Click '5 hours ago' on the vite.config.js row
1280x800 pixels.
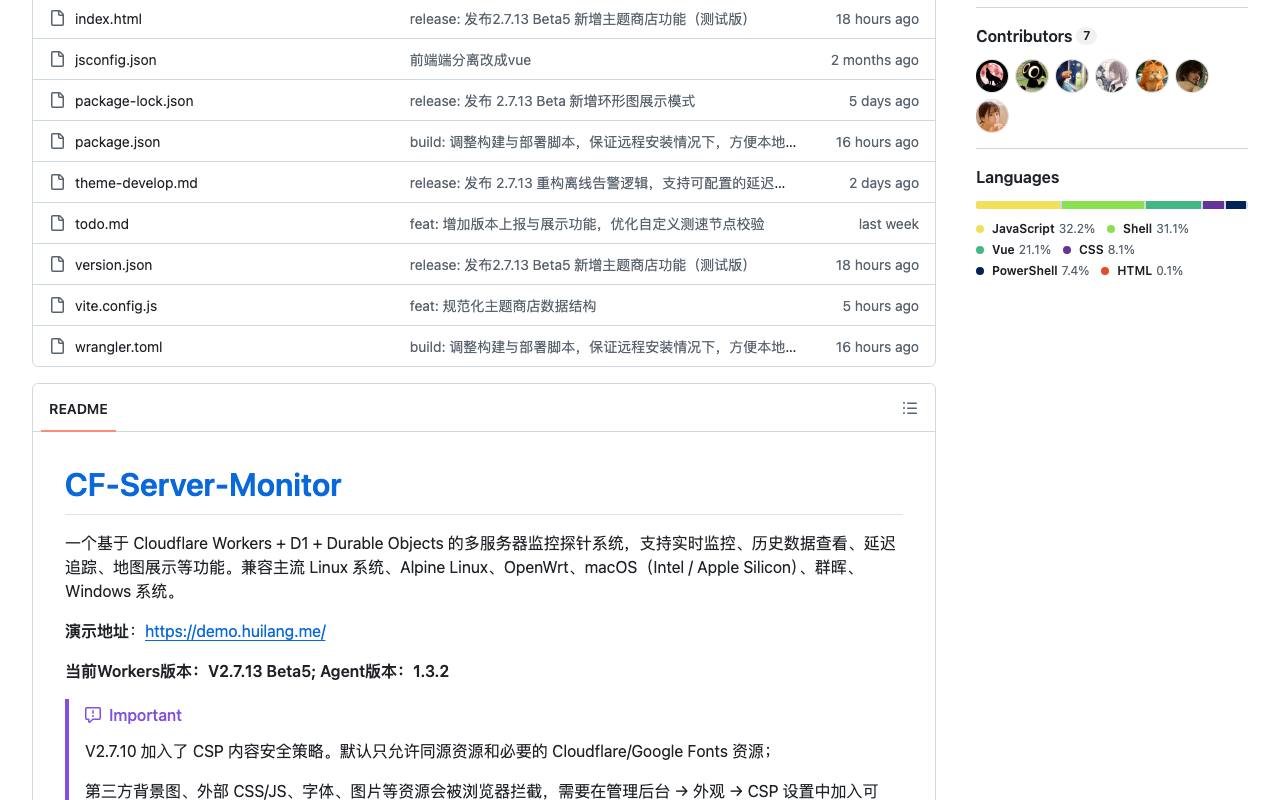point(881,306)
